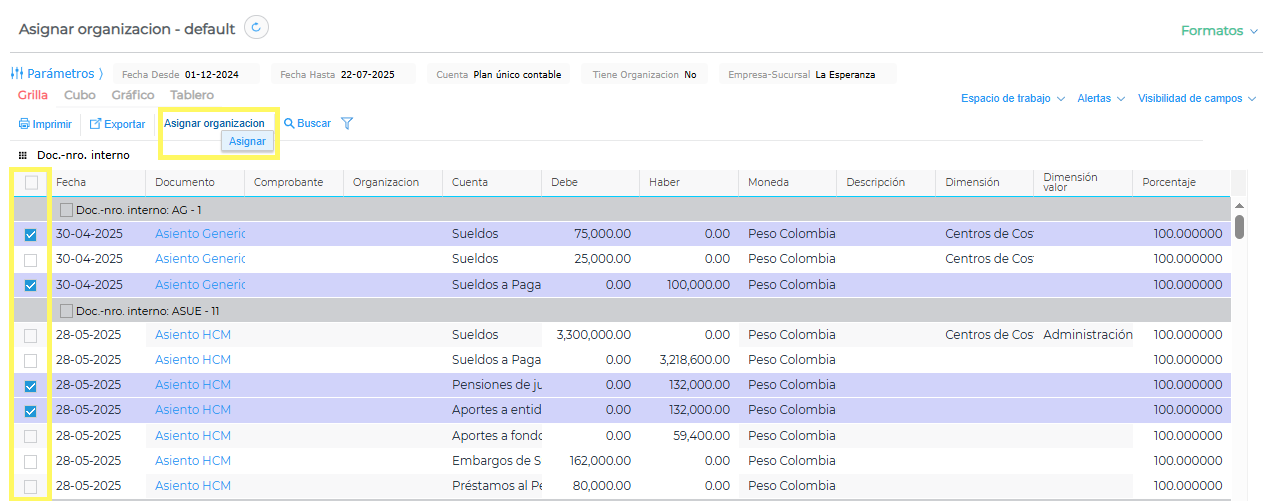Uncheck the Pensiones row checkbox
1263x501 pixels.
[x=30, y=385]
